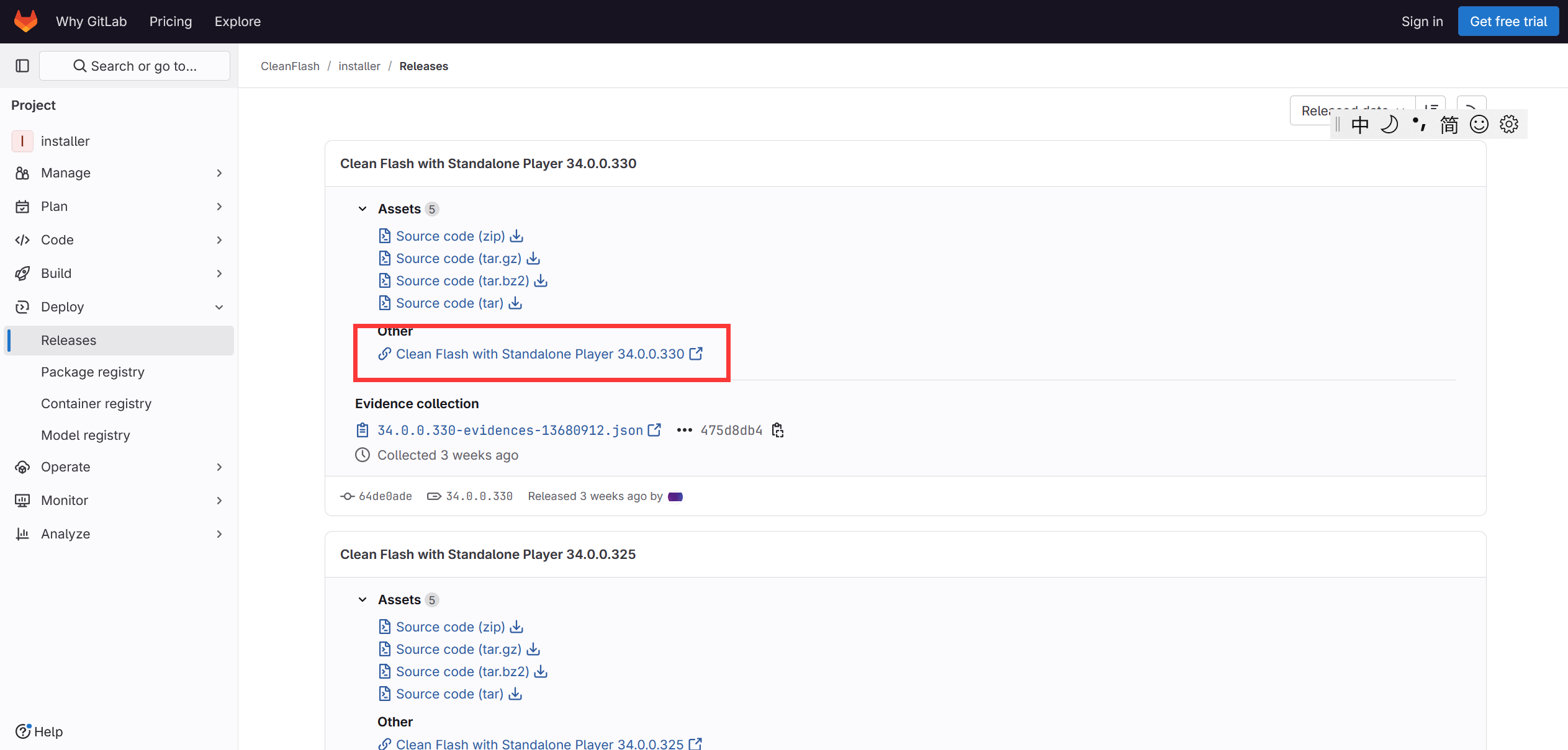This screenshot has width=1568, height=750.
Task: Expand the Code sidebar section
Action: pyautogui.click(x=119, y=240)
